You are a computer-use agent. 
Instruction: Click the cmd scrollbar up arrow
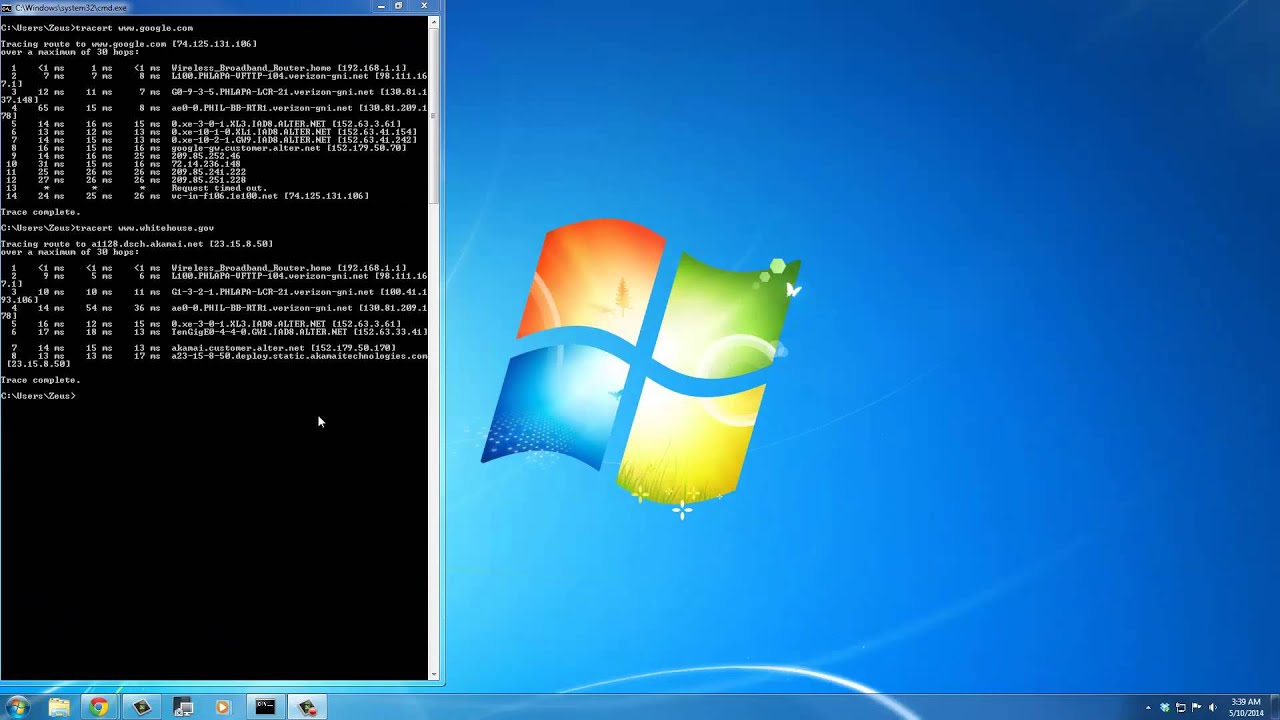pyautogui.click(x=434, y=21)
